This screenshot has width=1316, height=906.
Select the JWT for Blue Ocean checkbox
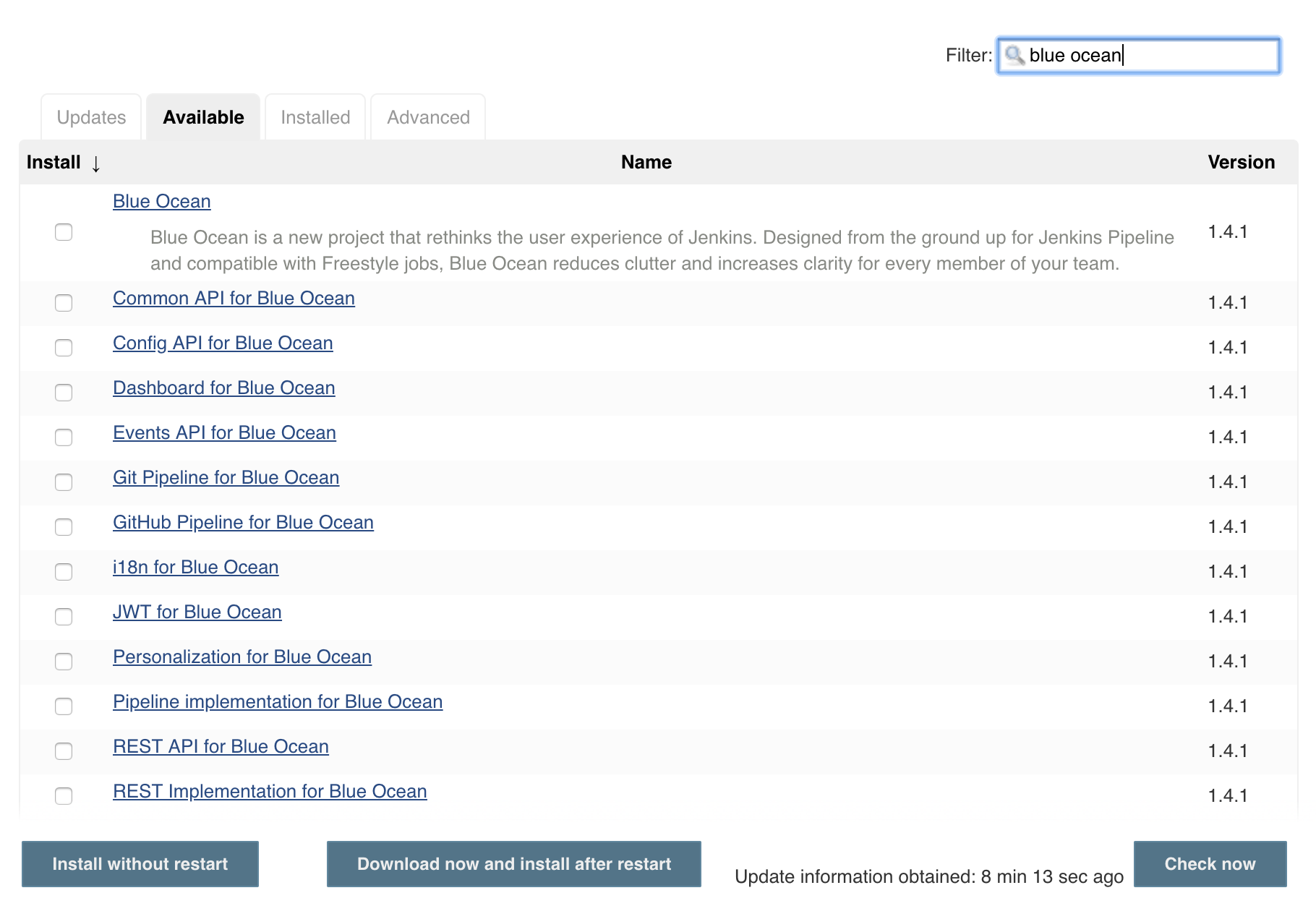pos(64,617)
